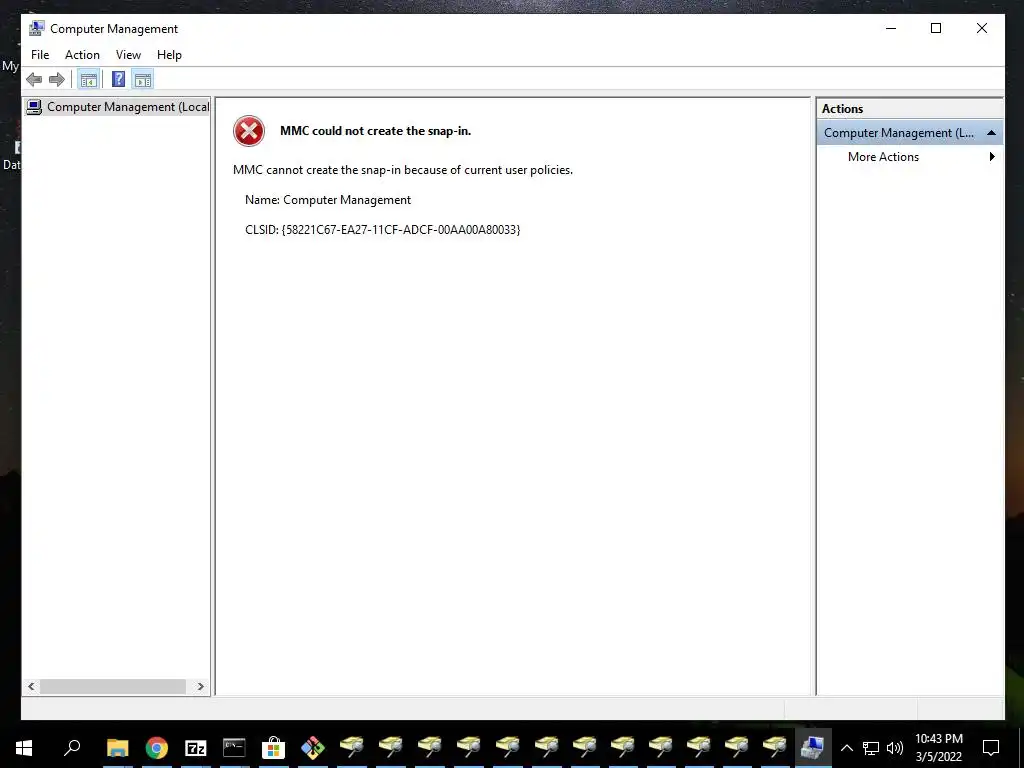Open Command Prompt from the taskbar
Screen dimensions: 1024x768
[x=234, y=747]
